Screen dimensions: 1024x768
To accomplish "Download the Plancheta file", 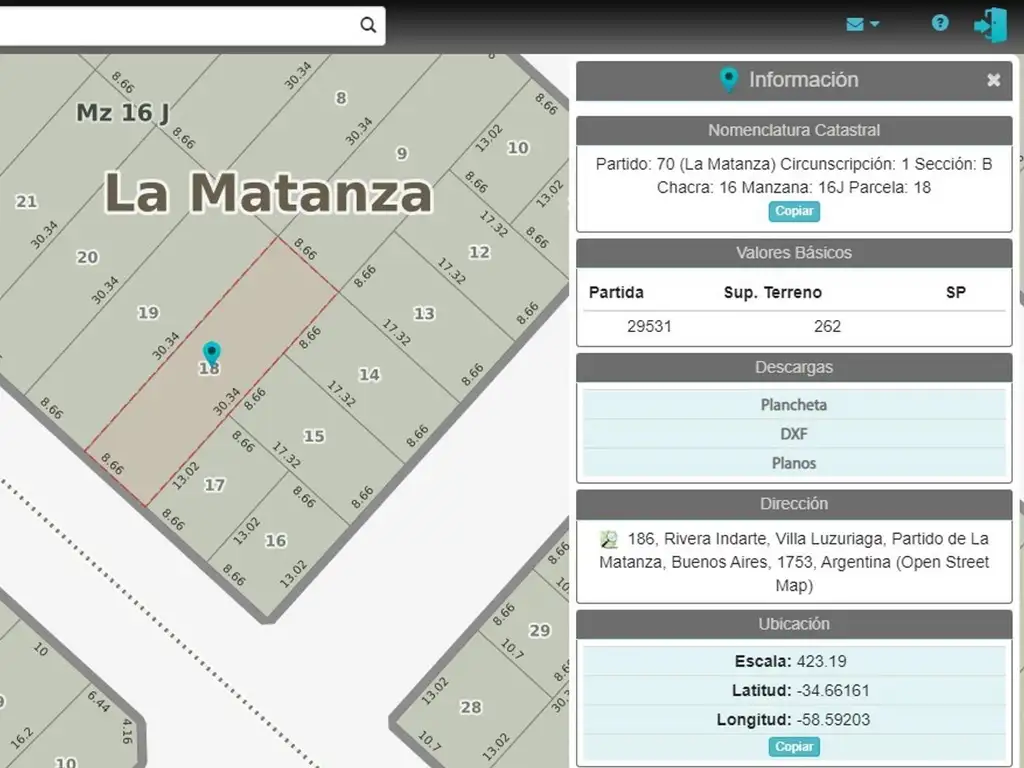I will point(794,405).
